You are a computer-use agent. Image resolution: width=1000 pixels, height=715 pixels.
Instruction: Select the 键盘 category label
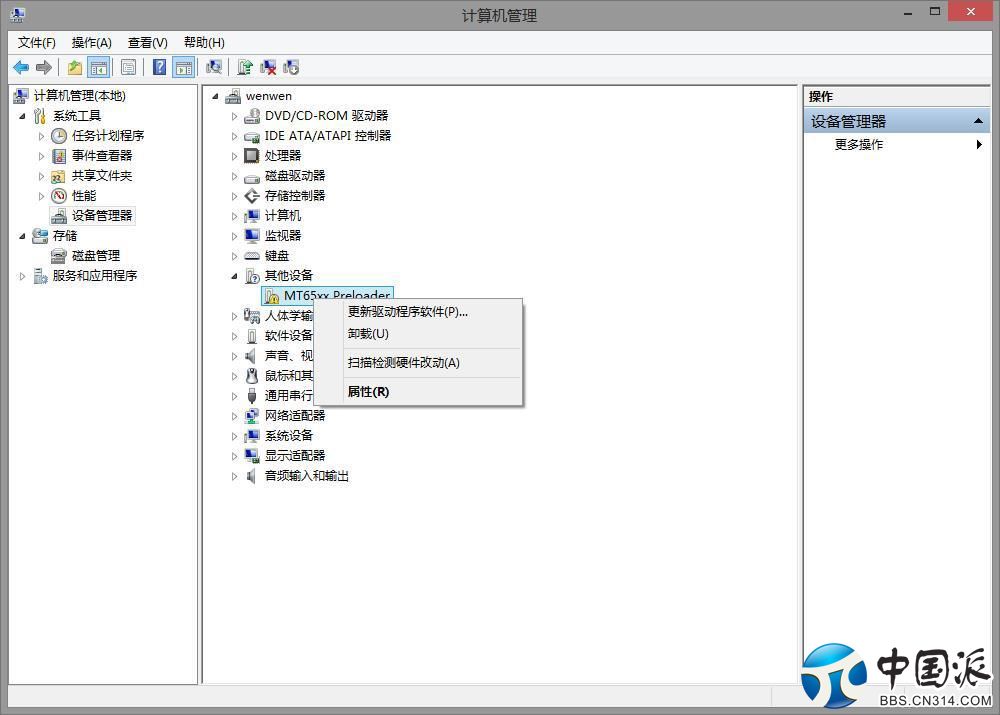pyautogui.click(x=277, y=256)
